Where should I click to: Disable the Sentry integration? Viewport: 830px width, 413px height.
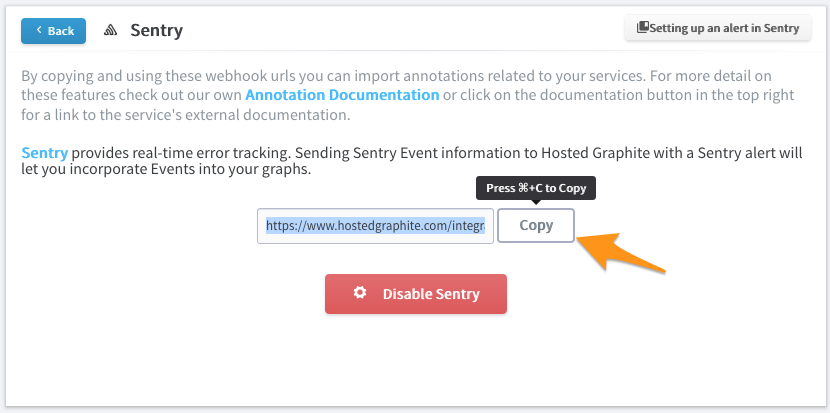416,294
